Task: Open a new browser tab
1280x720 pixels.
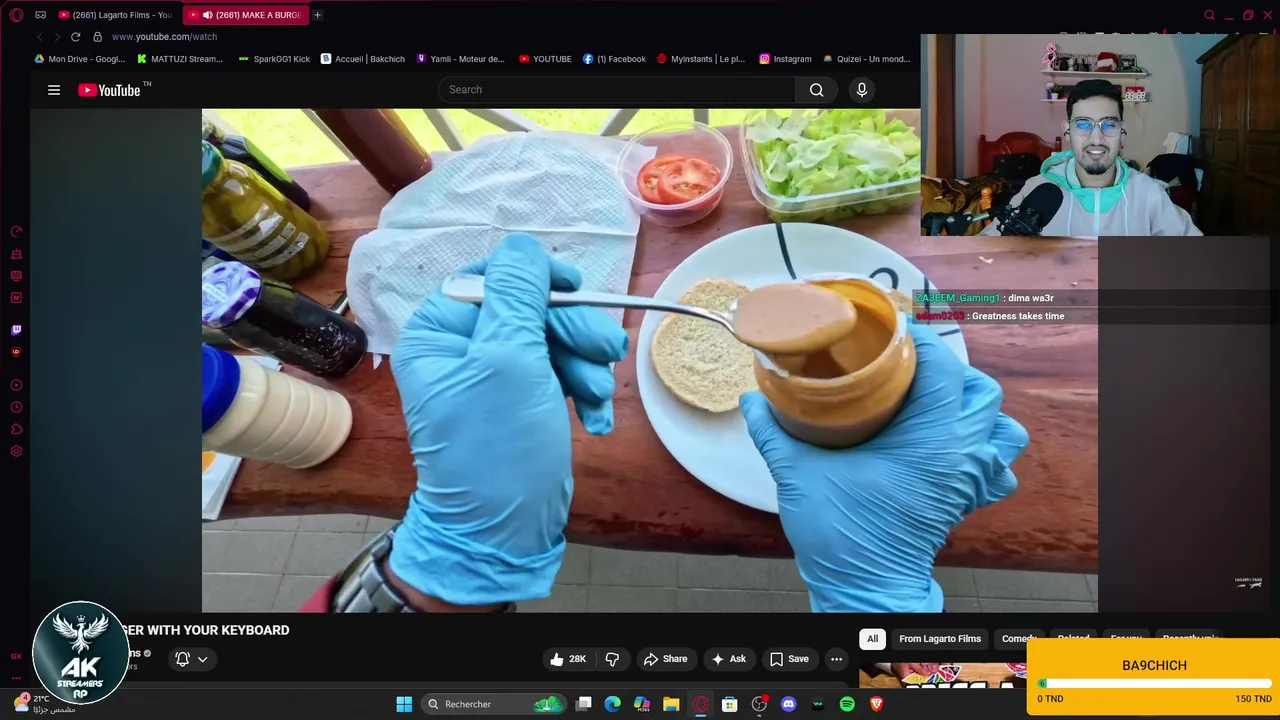Action: pyautogui.click(x=318, y=15)
